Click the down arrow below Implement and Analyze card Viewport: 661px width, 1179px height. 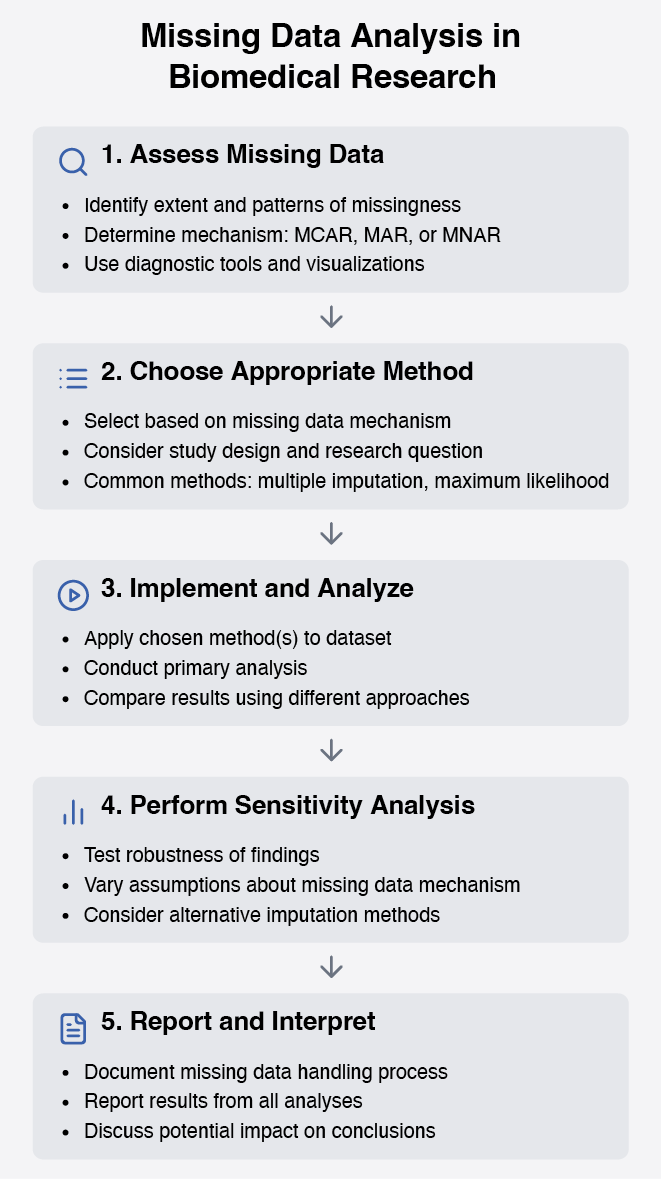pyautogui.click(x=331, y=750)
